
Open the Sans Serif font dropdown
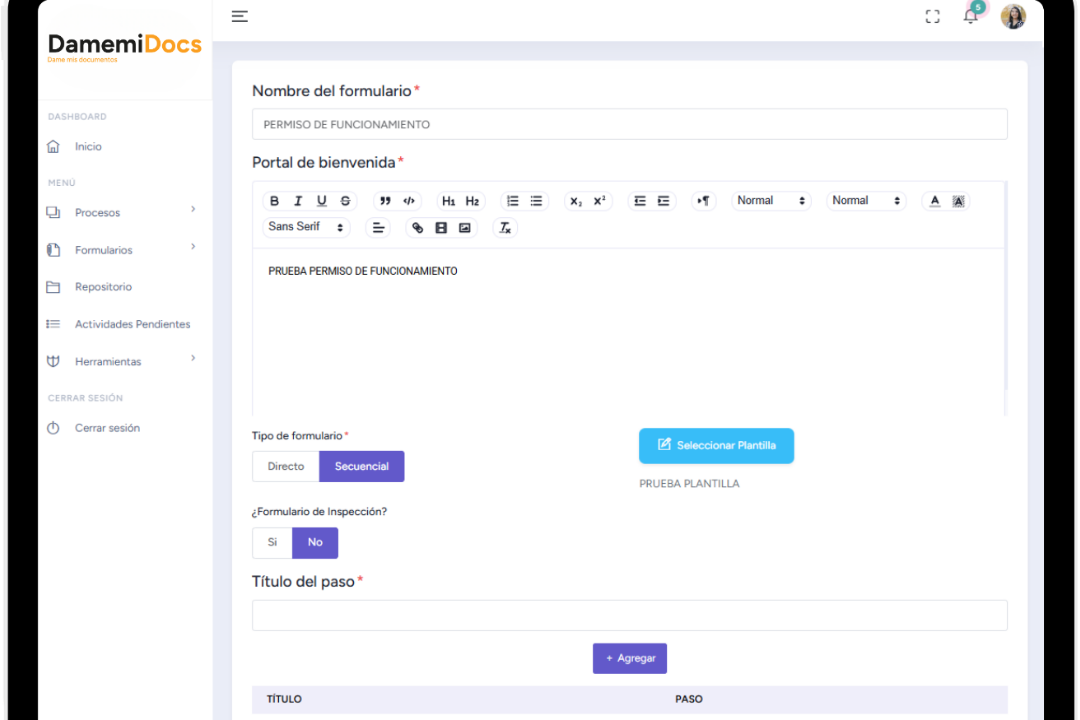pyautogui.click(x=306, y=227)
